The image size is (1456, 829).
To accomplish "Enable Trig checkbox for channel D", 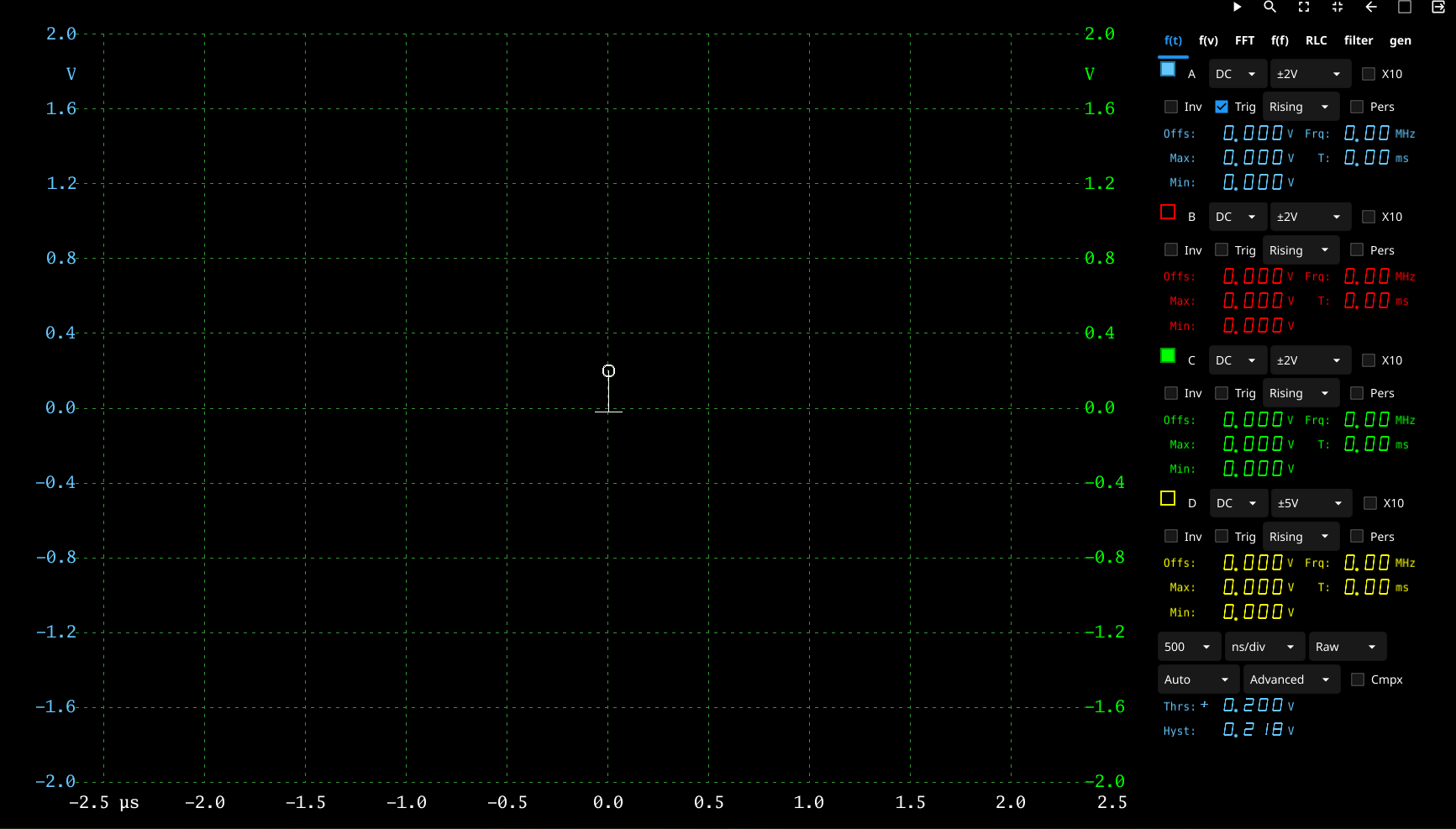I will (x=1222, y=537).
